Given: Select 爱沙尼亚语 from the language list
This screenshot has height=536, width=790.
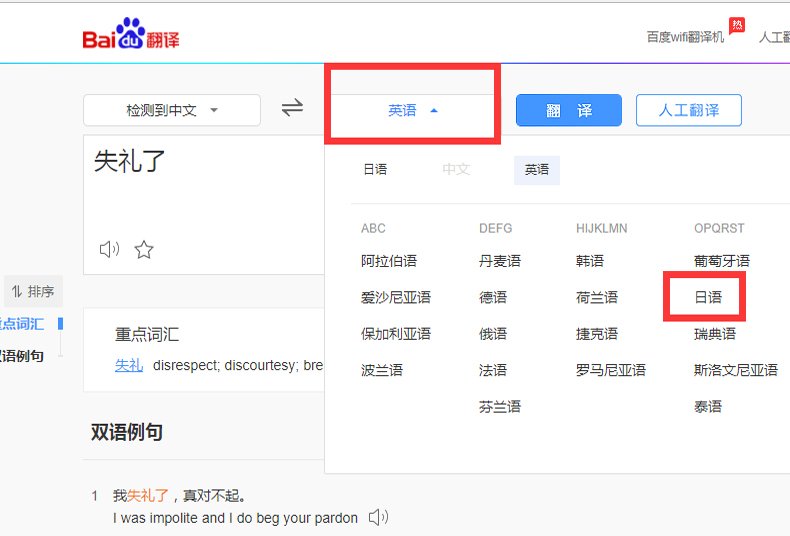Looking at the screenshot, I should (x=396, y=297).
